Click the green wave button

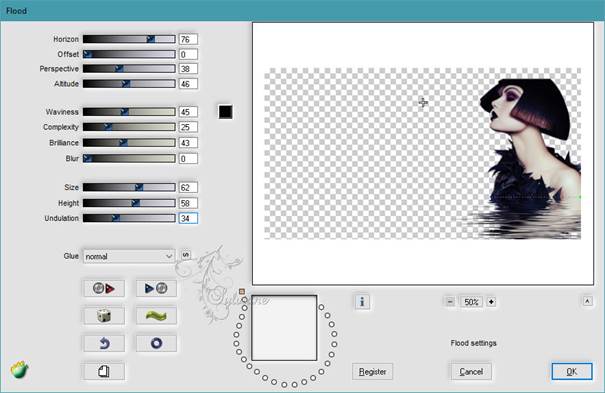tap(156, 316)
